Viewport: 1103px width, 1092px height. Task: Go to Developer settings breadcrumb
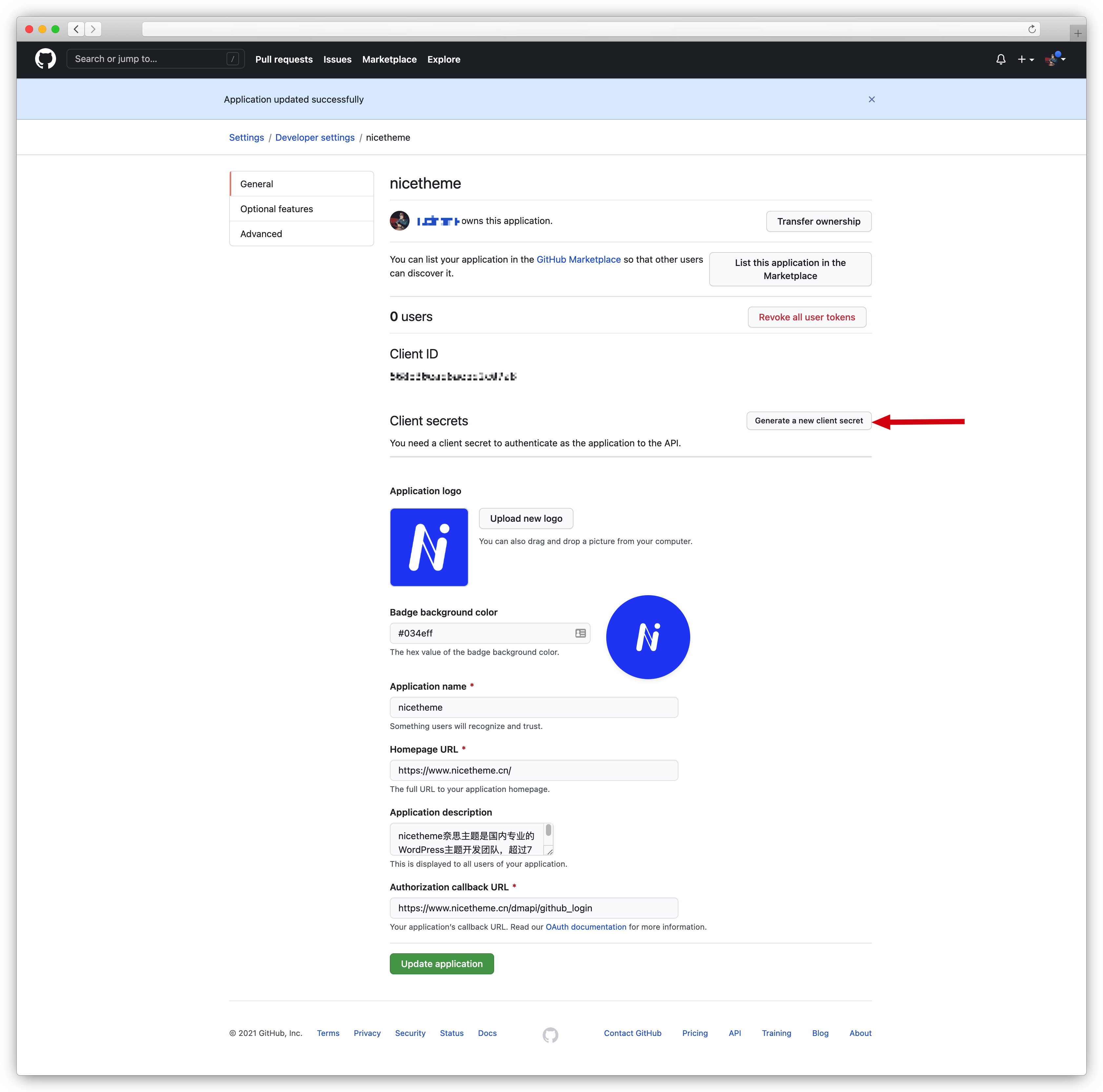pyautogui.click(x=314, y=138)
